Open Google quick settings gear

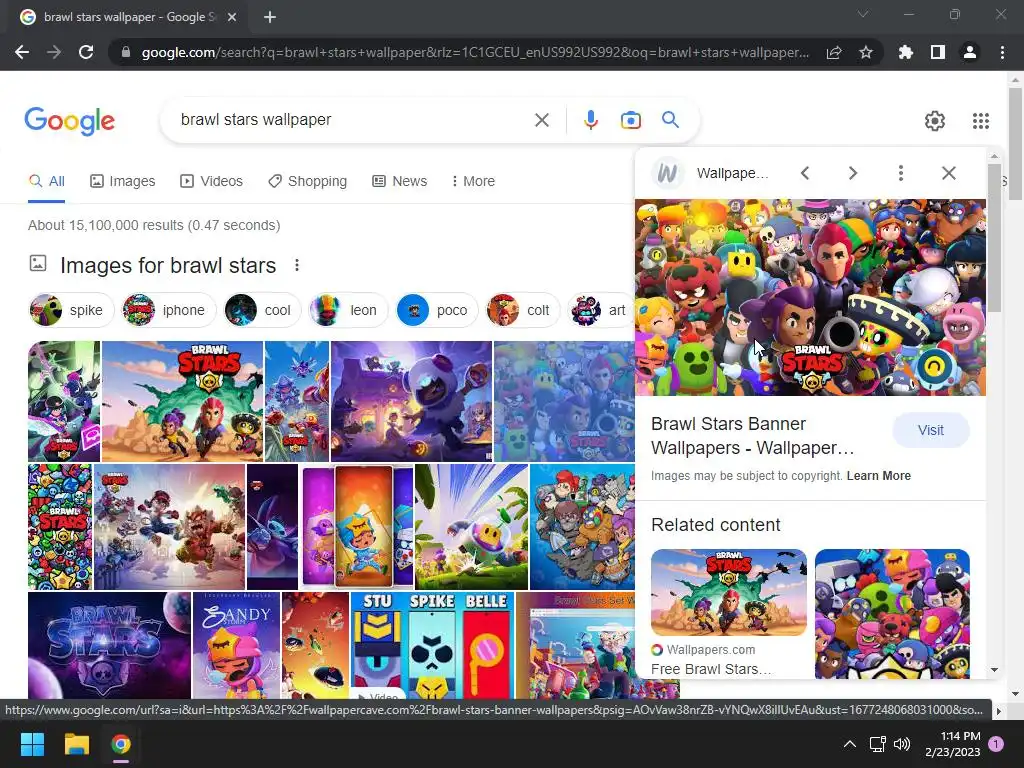pyautogui.click(x=935, y=121)
